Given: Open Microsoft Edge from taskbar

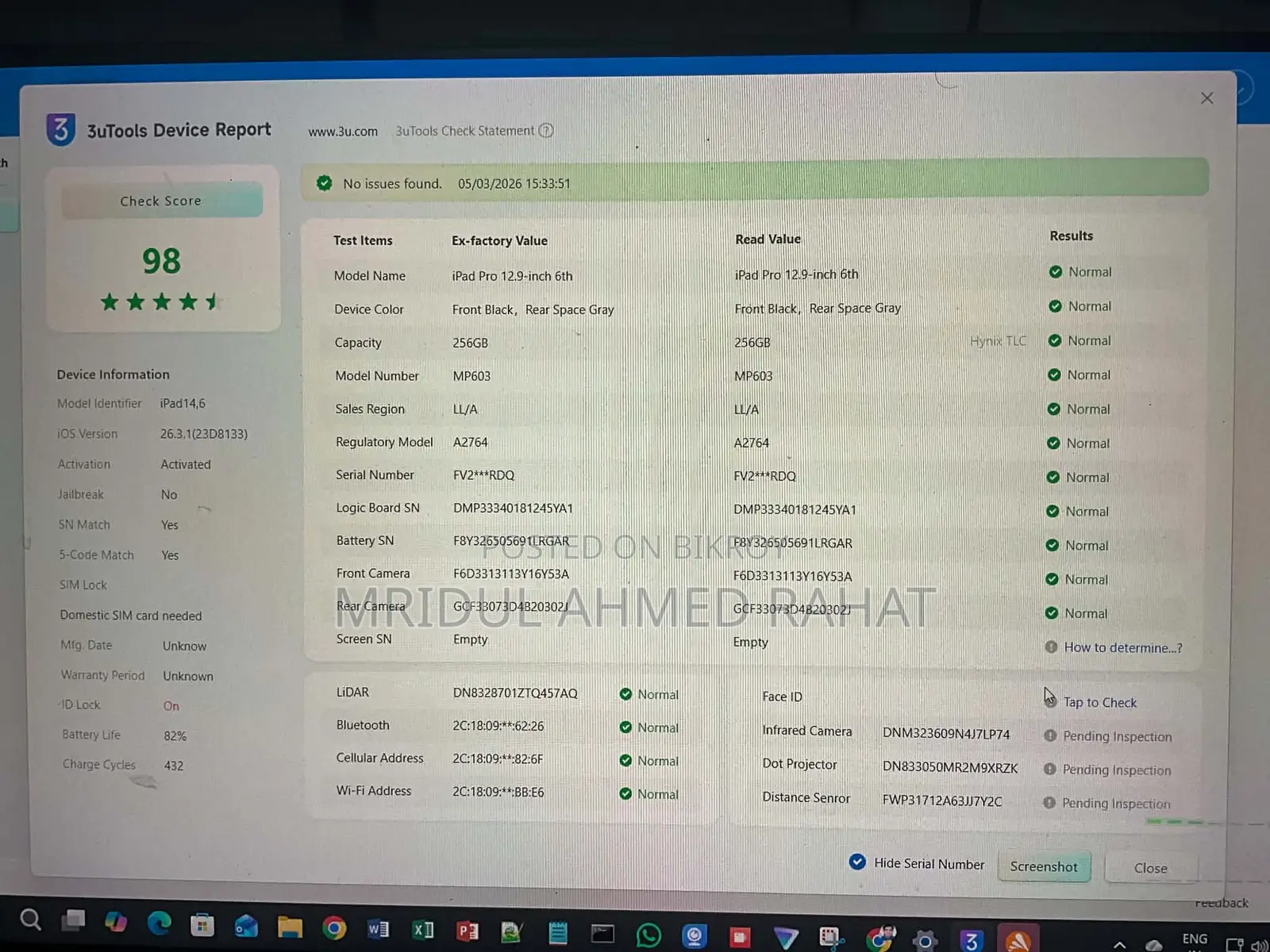Looking at the screenshot, I should coord(160,923).
